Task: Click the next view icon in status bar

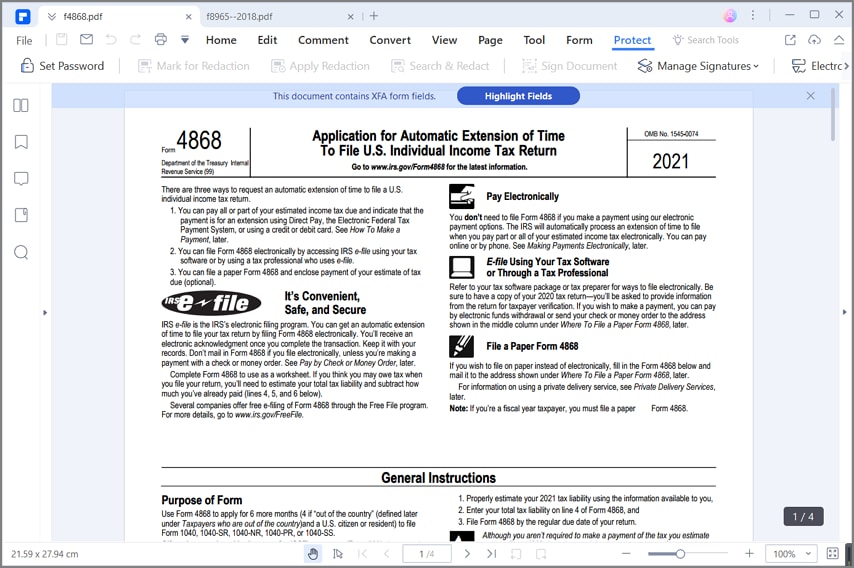Action: (x=540, y=554)
